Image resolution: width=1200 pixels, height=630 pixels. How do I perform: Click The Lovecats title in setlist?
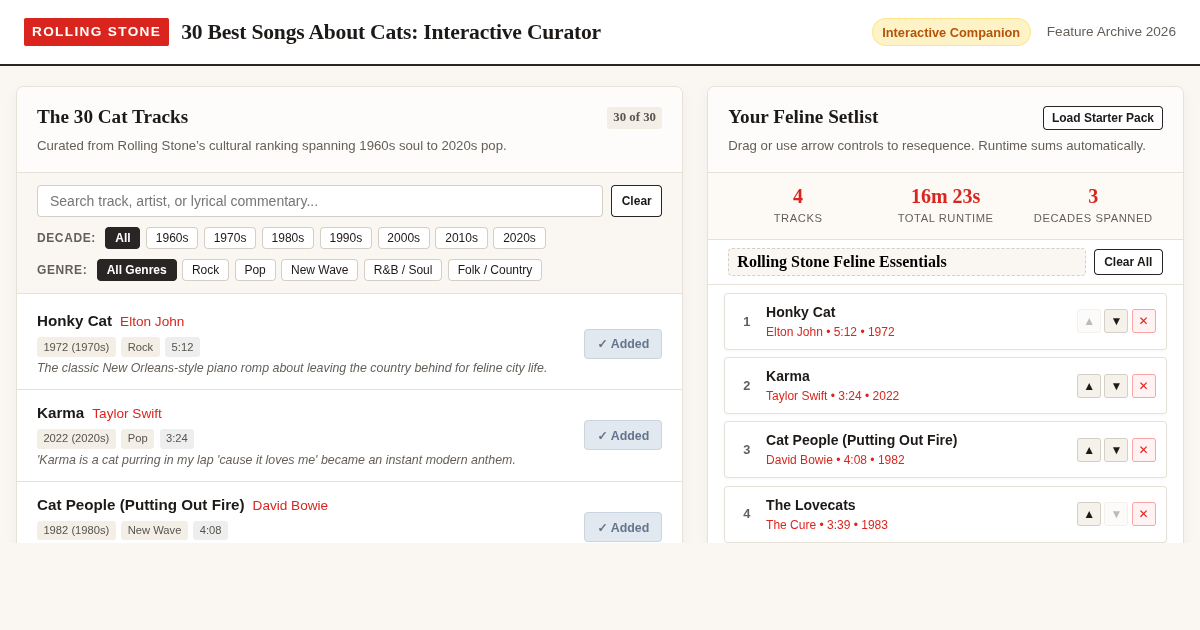(811, 505)
